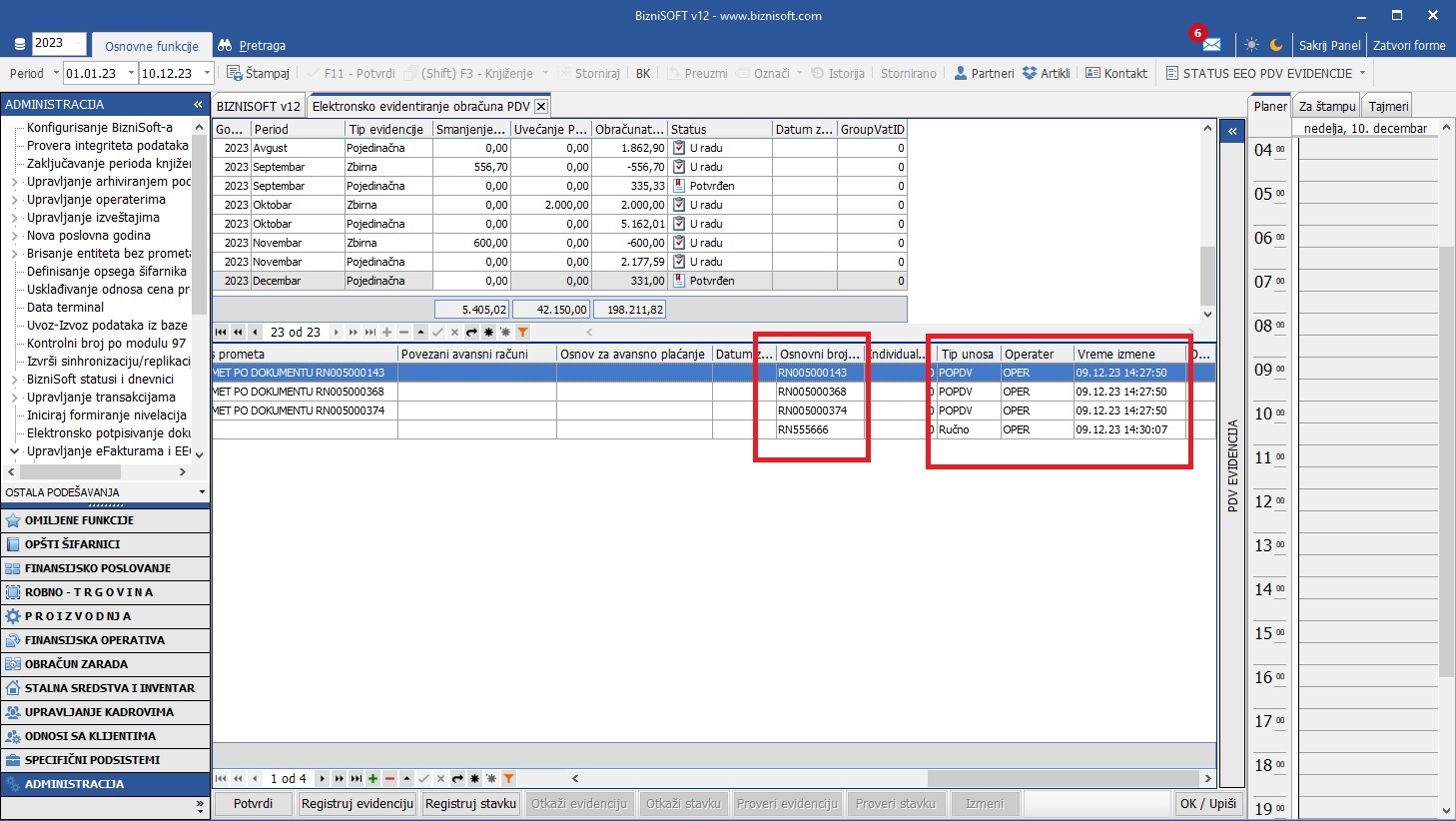Open the FINANSIJSKO POSLOVANJE module
This screenshot has height=821, width=1456.
[105, 568]
